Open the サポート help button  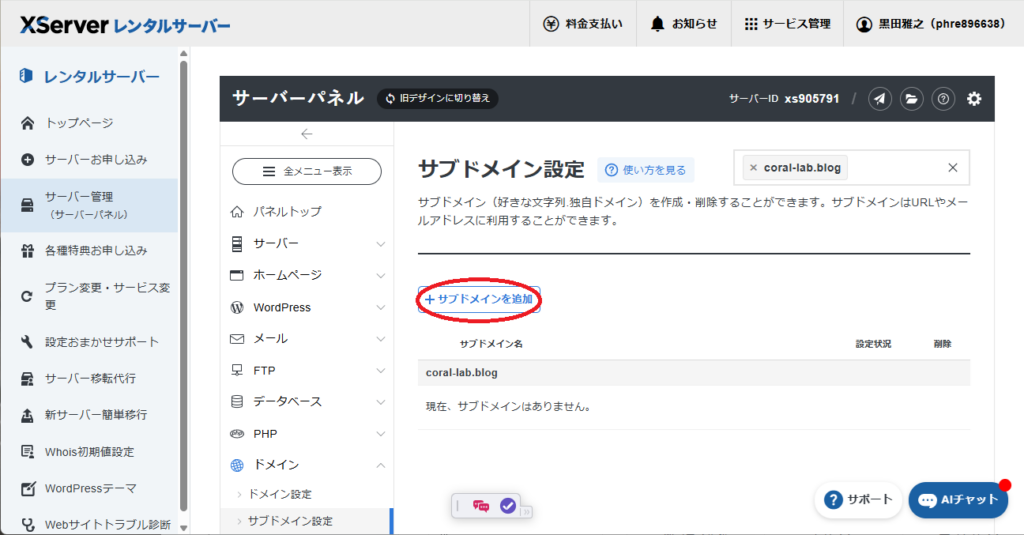pos(858,500)
